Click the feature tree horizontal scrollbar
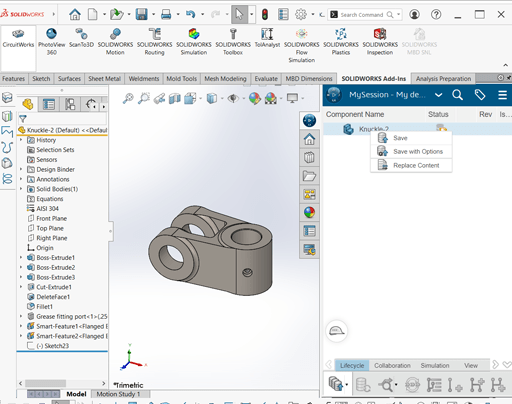 62,383
